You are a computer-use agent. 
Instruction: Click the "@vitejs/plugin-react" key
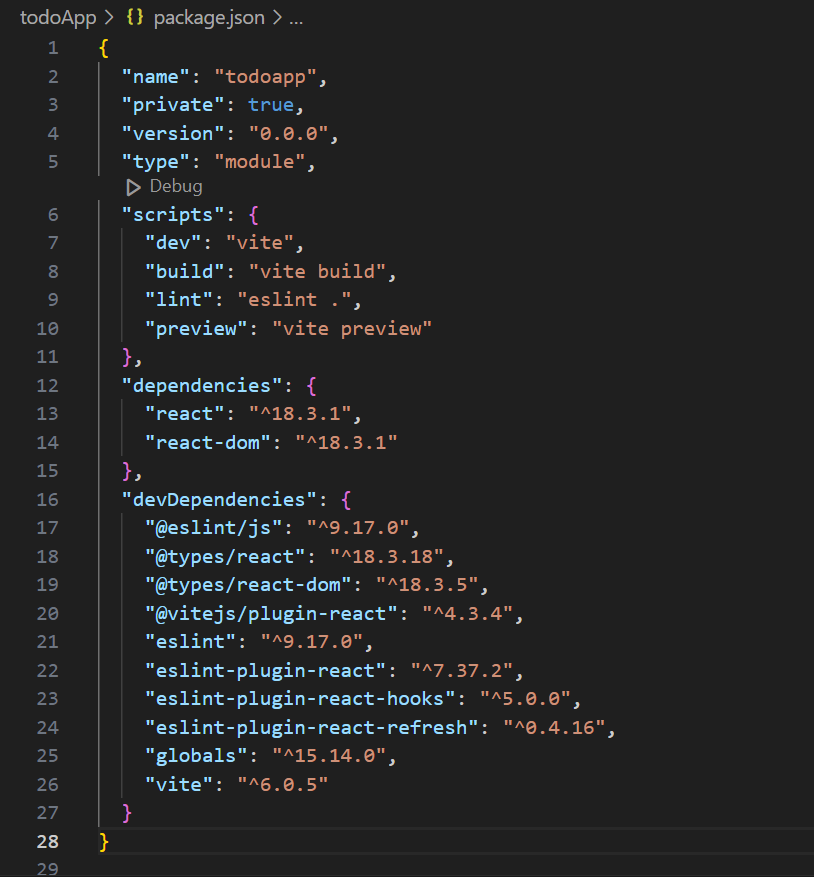coord(271,614)
